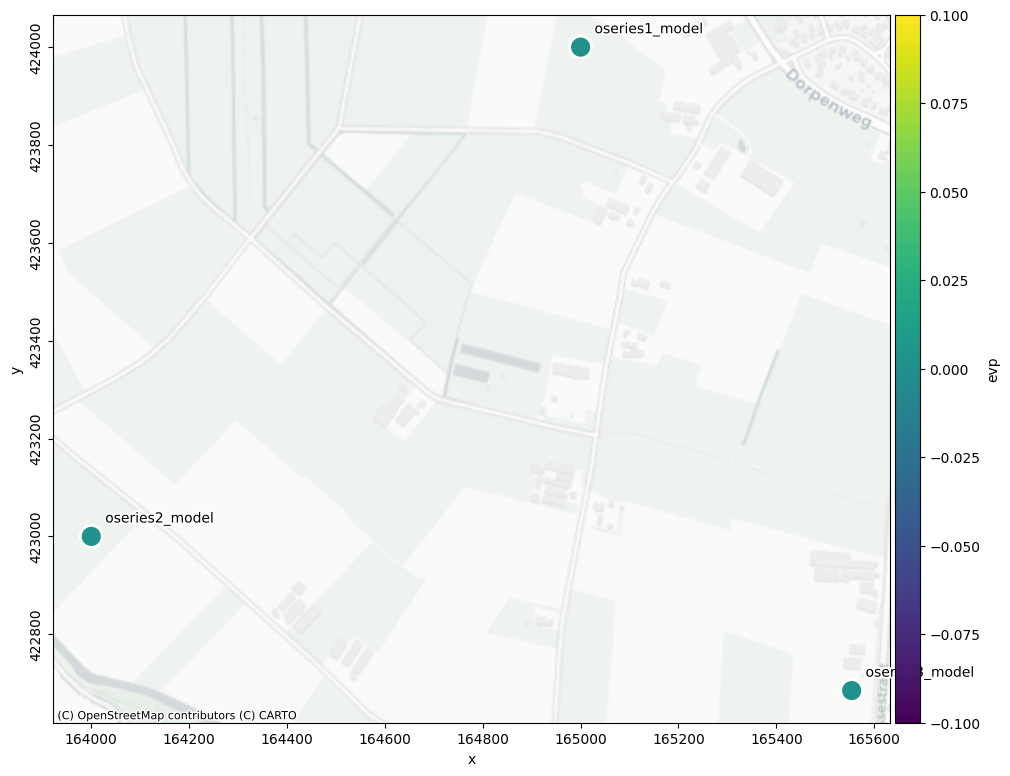Click x-axis tick label 164400
1010x776 pixels.
(287, 739)
